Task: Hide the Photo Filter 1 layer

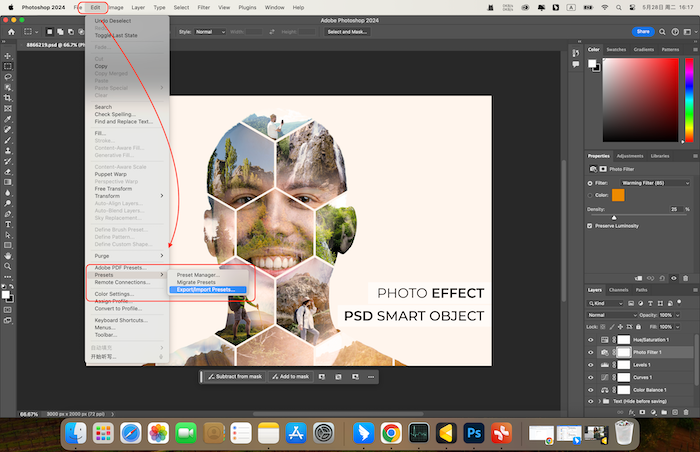Action: 591,352
